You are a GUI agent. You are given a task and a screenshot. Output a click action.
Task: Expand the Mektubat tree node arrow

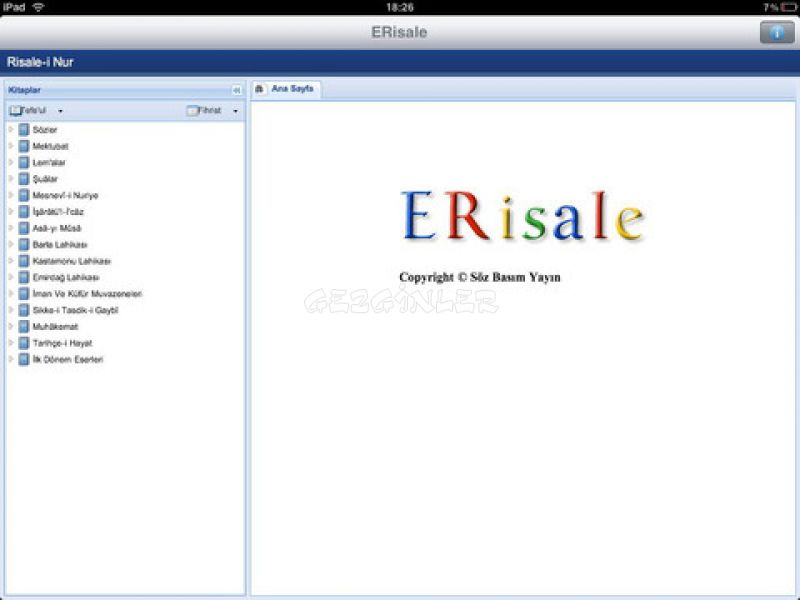pos(11,146)
